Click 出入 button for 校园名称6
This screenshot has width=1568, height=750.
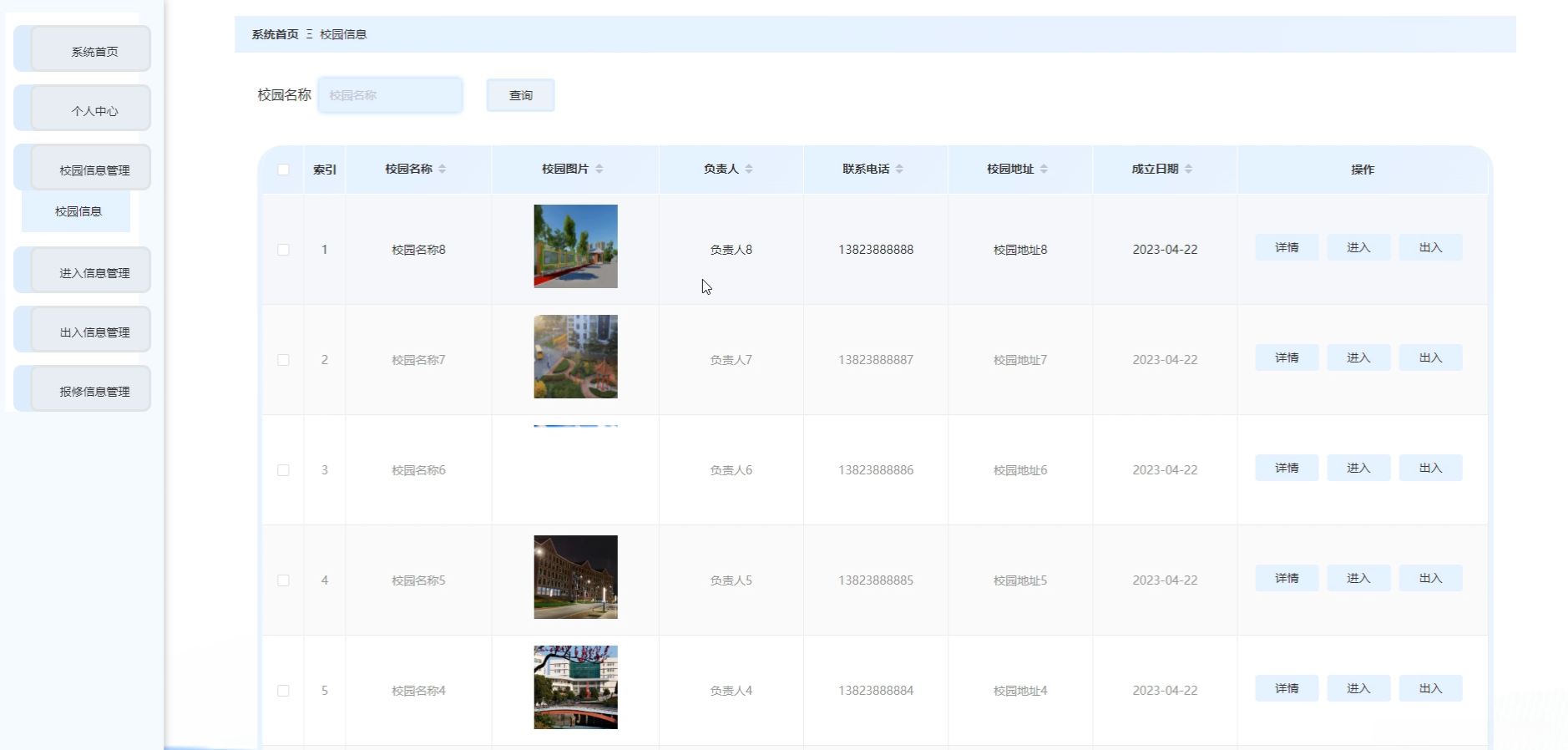click(1430, 468)
